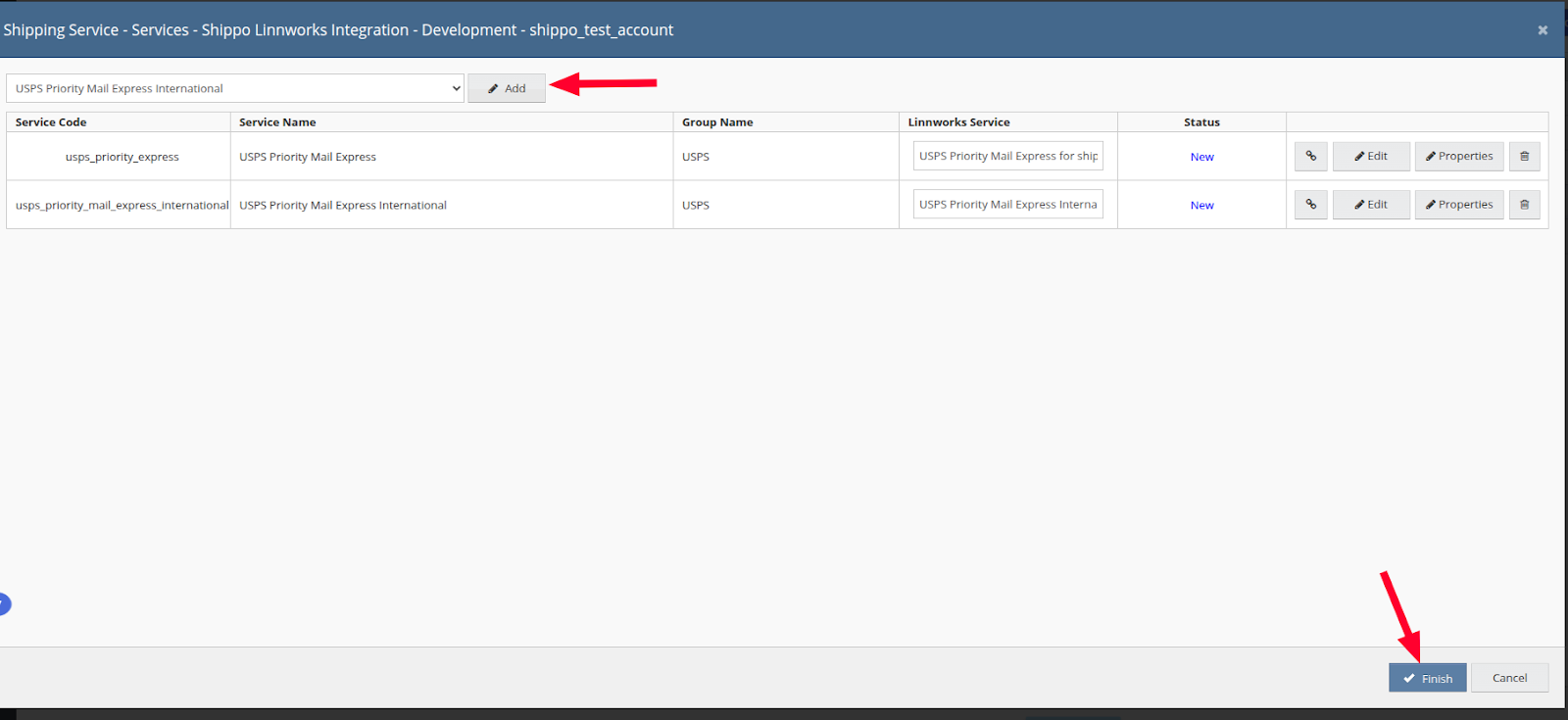Close the Shipping Service dialog with X

pyautogui.click(x=1543, y=30)
